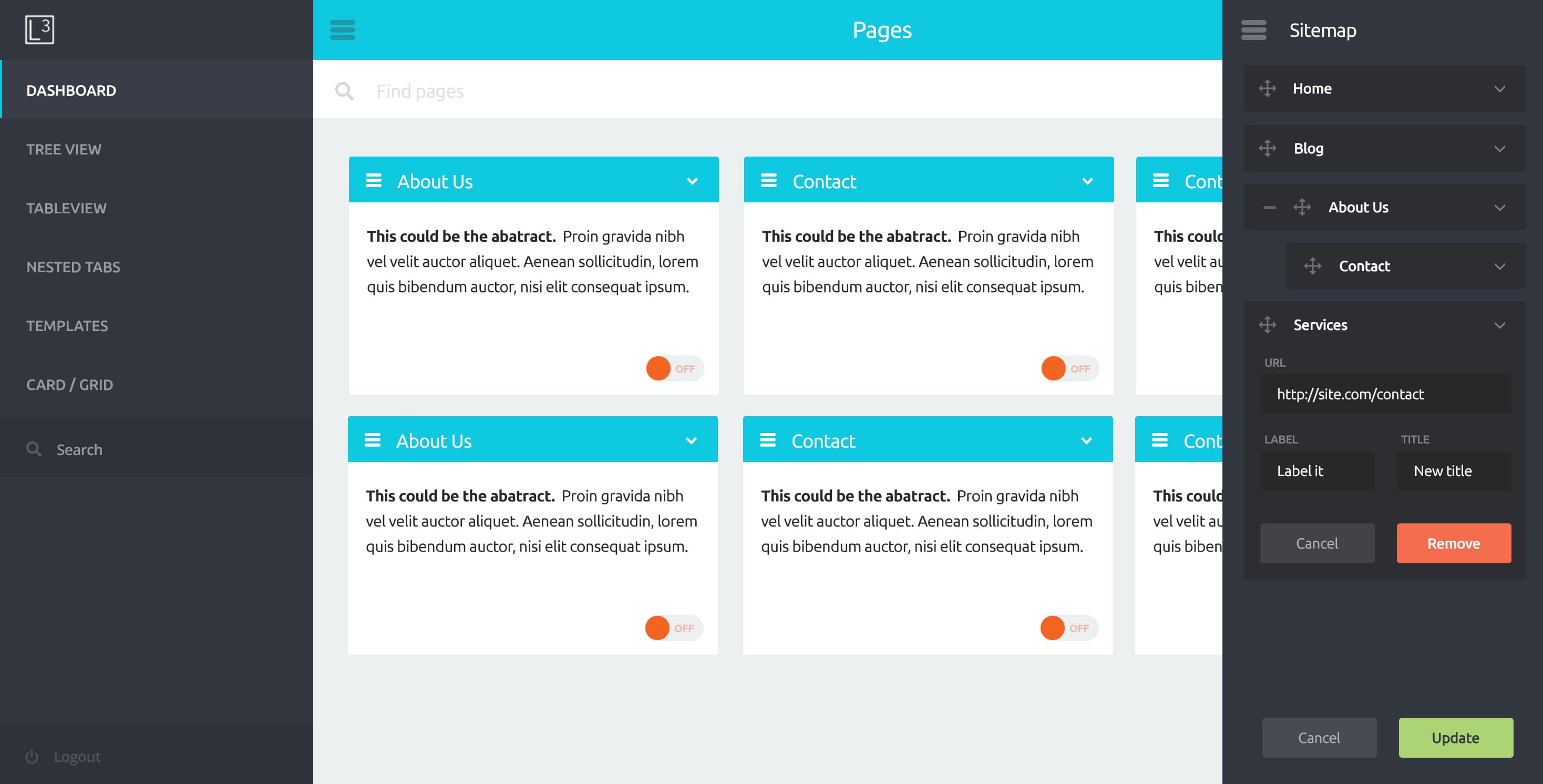This screenshot has height=784, width=1543.
Task: Click the bottom Cancel button in Sitemap
Action: [1320, 738]
